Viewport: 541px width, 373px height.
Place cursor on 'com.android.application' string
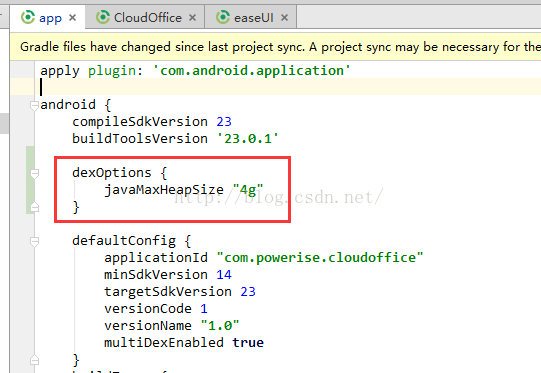(252, 71)
